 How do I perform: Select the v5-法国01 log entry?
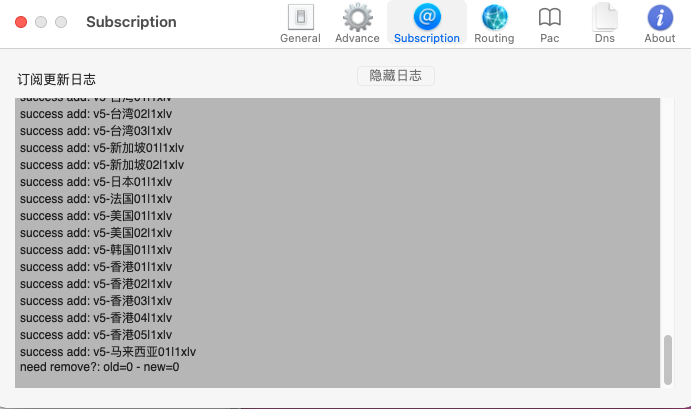(x=96, y=199)
